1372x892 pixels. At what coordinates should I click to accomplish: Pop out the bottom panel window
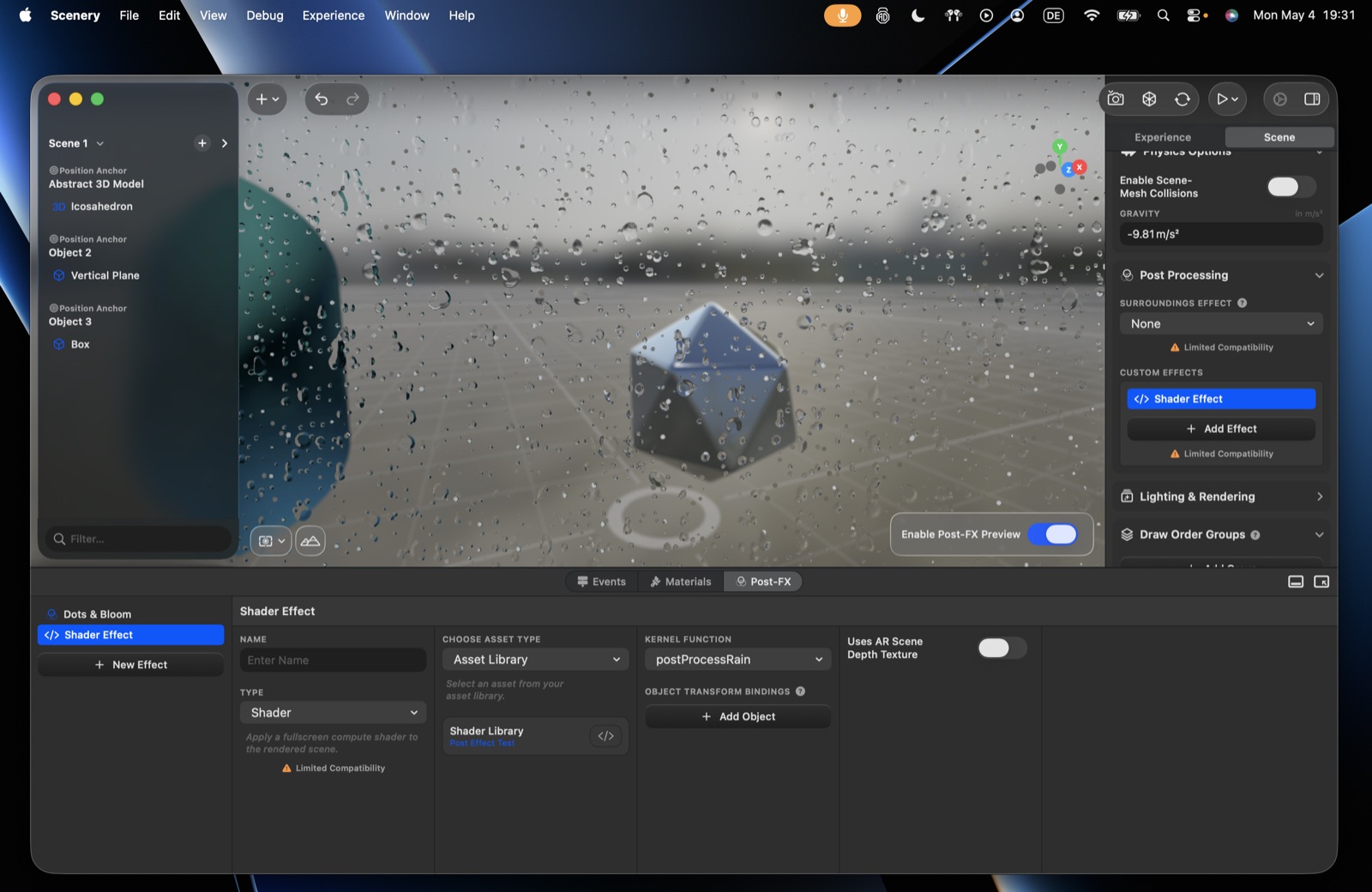click(x=1321, y=582)
